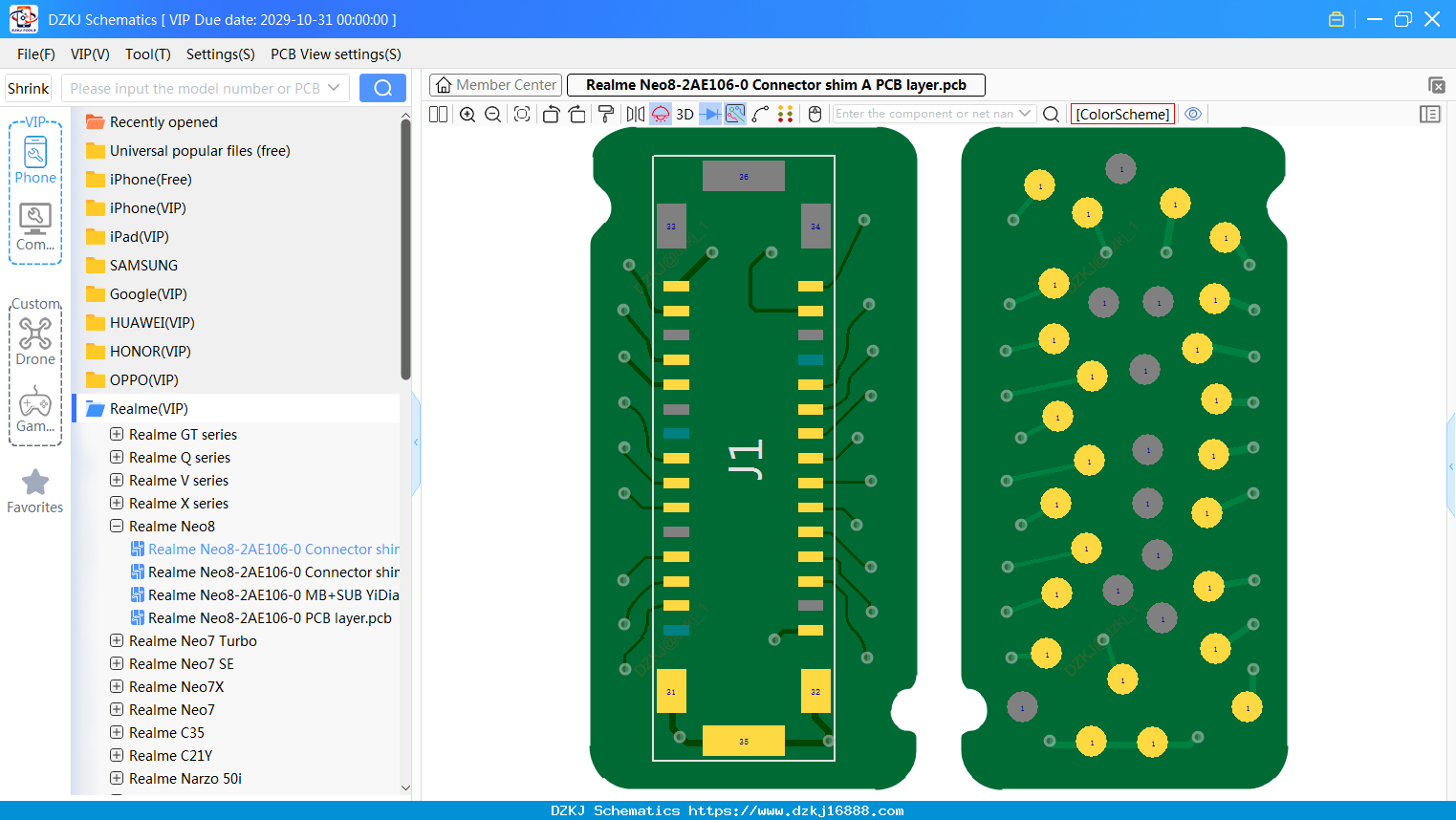Open the colored dots grid tool
This screenshot has width=1456, height=820.
click(786, 114)
